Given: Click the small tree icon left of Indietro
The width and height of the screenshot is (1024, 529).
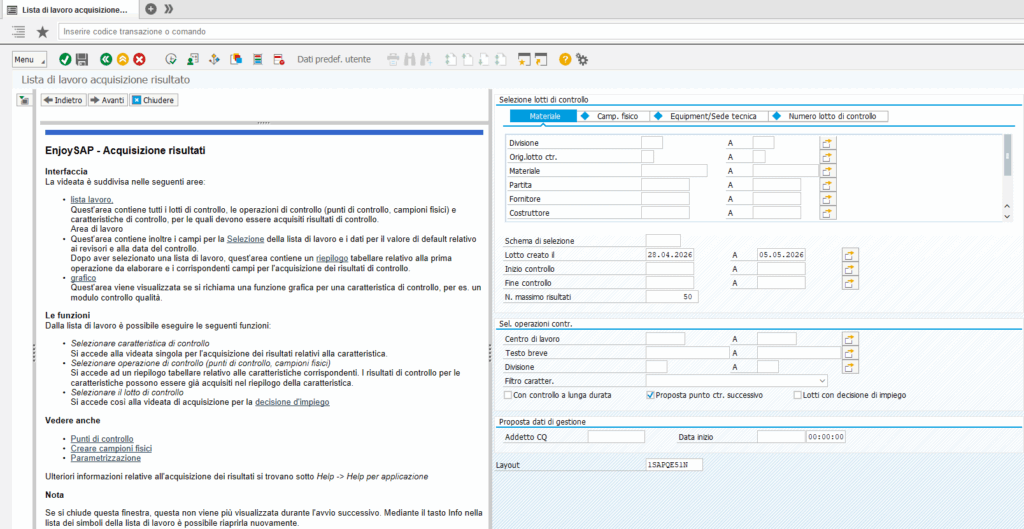Looking at the screenshot, I should [x=25, y=101].
